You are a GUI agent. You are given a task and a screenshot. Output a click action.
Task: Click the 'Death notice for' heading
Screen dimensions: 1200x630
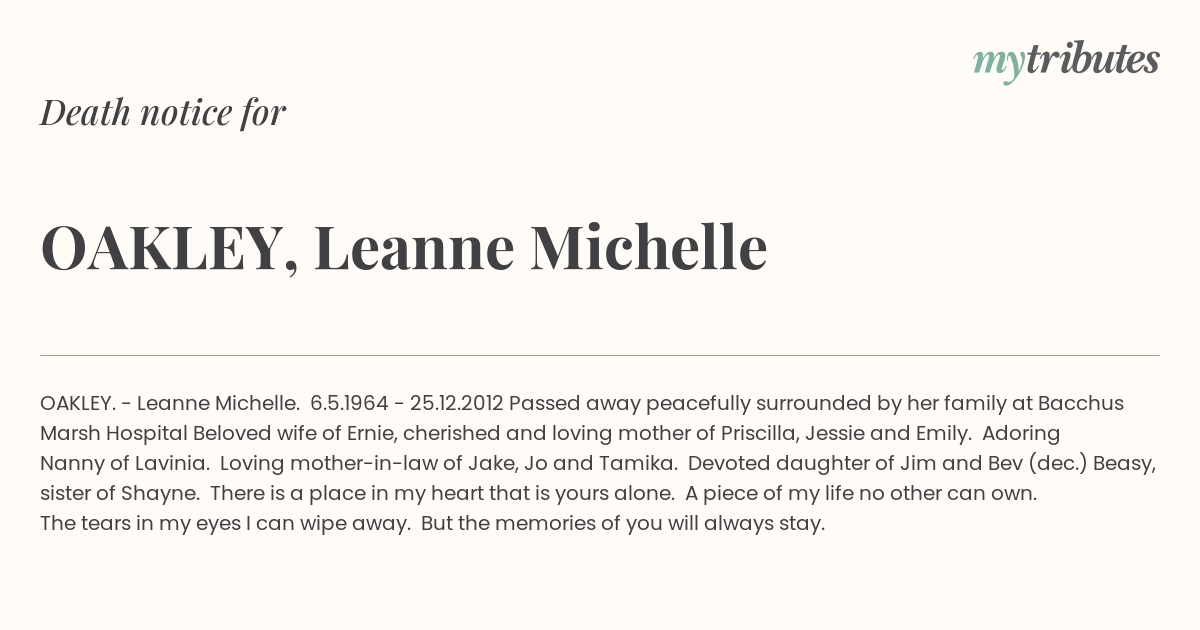click(163, 113)
